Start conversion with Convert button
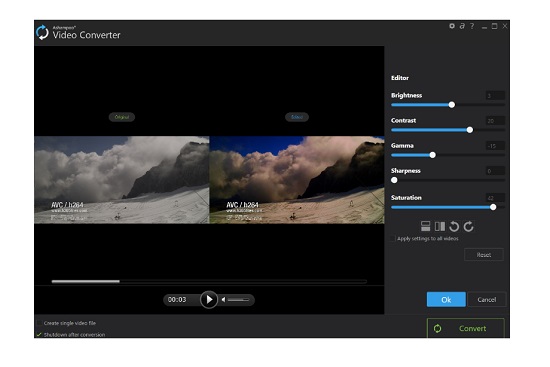Viewport: 550px width, 367px height. coord(465,328)
